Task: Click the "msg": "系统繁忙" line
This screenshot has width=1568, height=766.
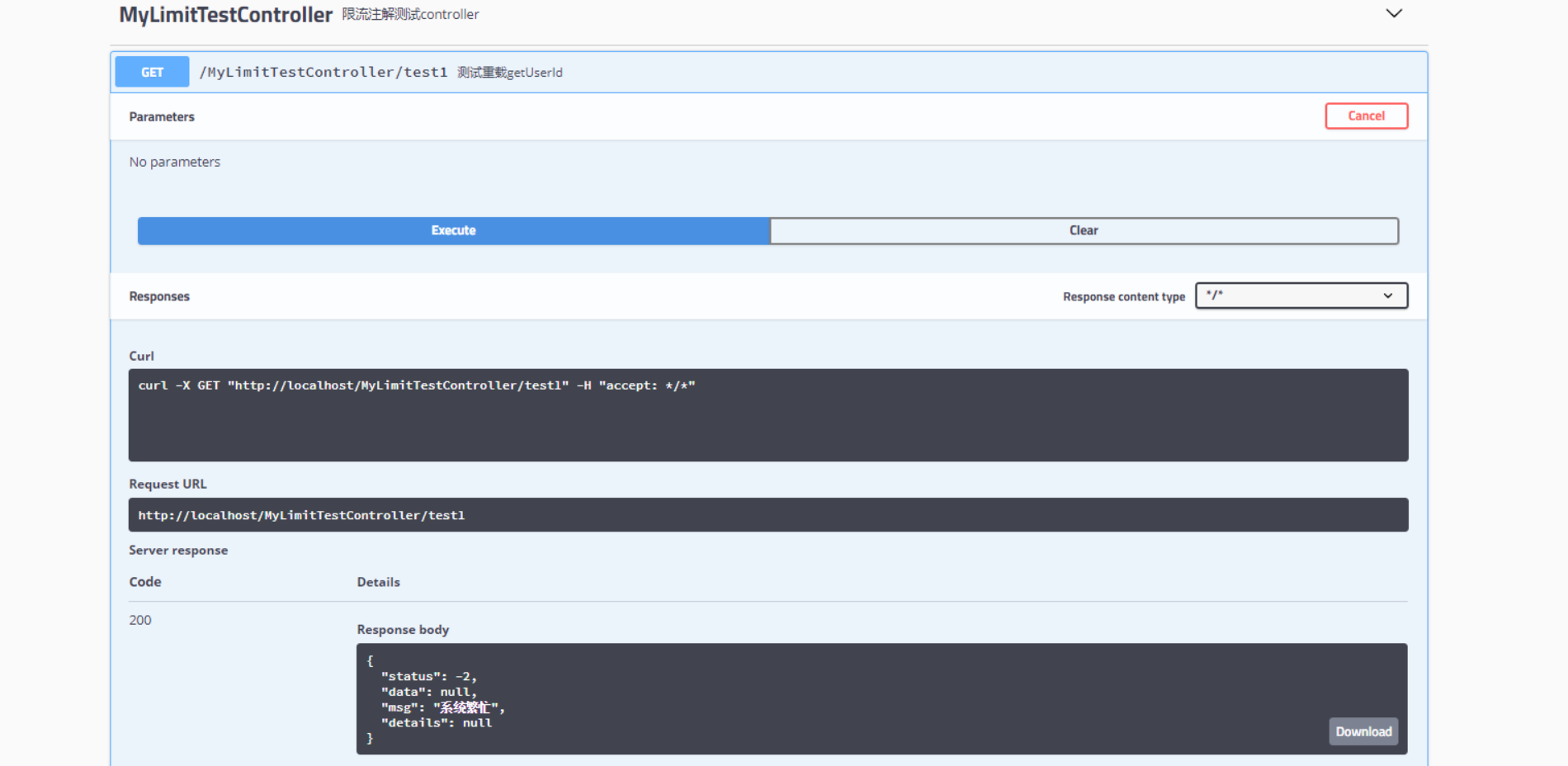Action: point(443,707)
